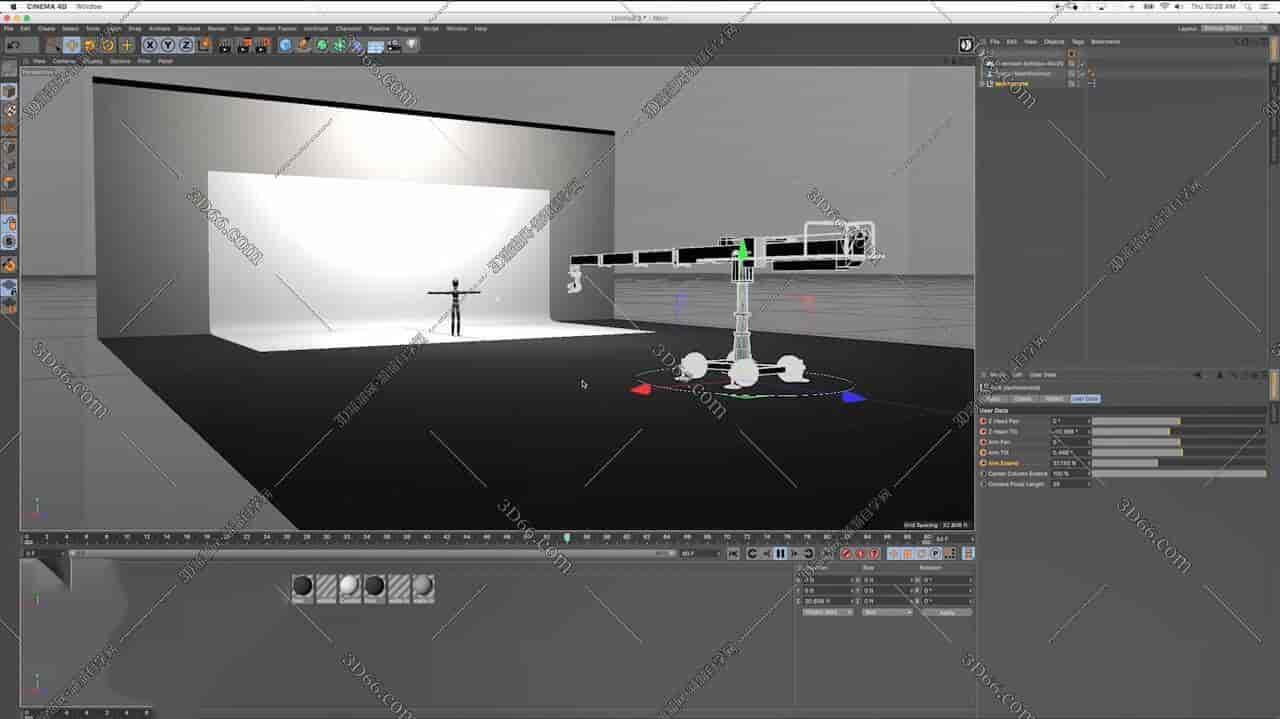Switch to the User Data tab
The width and height of the screenshot is (1280, 719).
(1084, 399)
